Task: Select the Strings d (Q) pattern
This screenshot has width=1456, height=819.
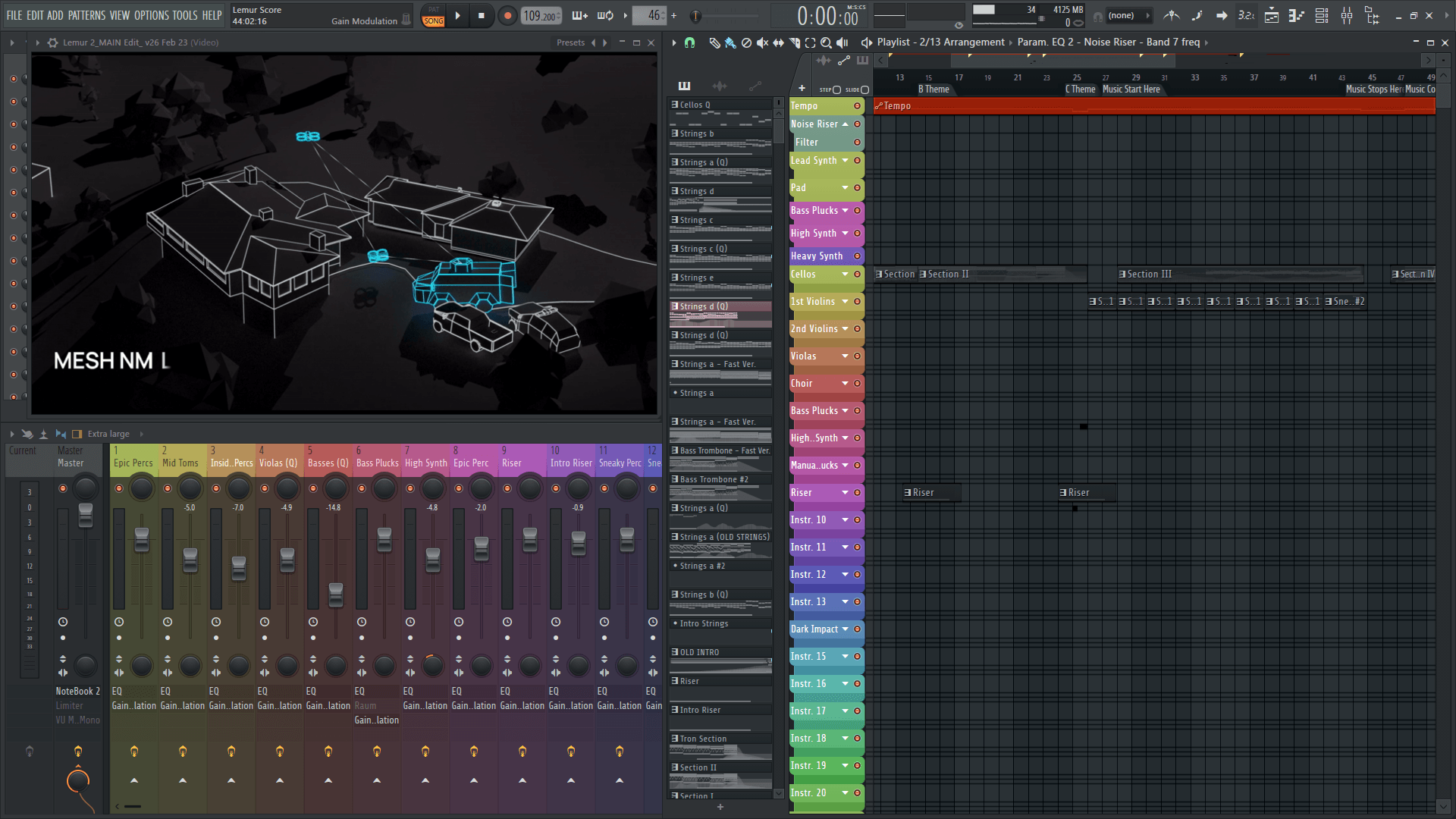Action: coord(704,306)
